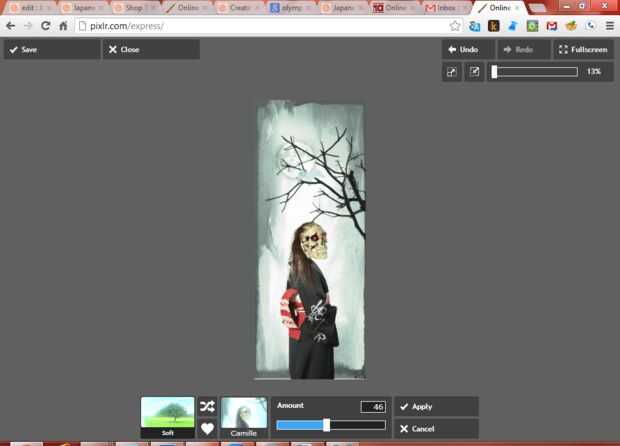The image size is (620, 446).
Task: Open the blue translate extension icon
Action: pos(474,26)
